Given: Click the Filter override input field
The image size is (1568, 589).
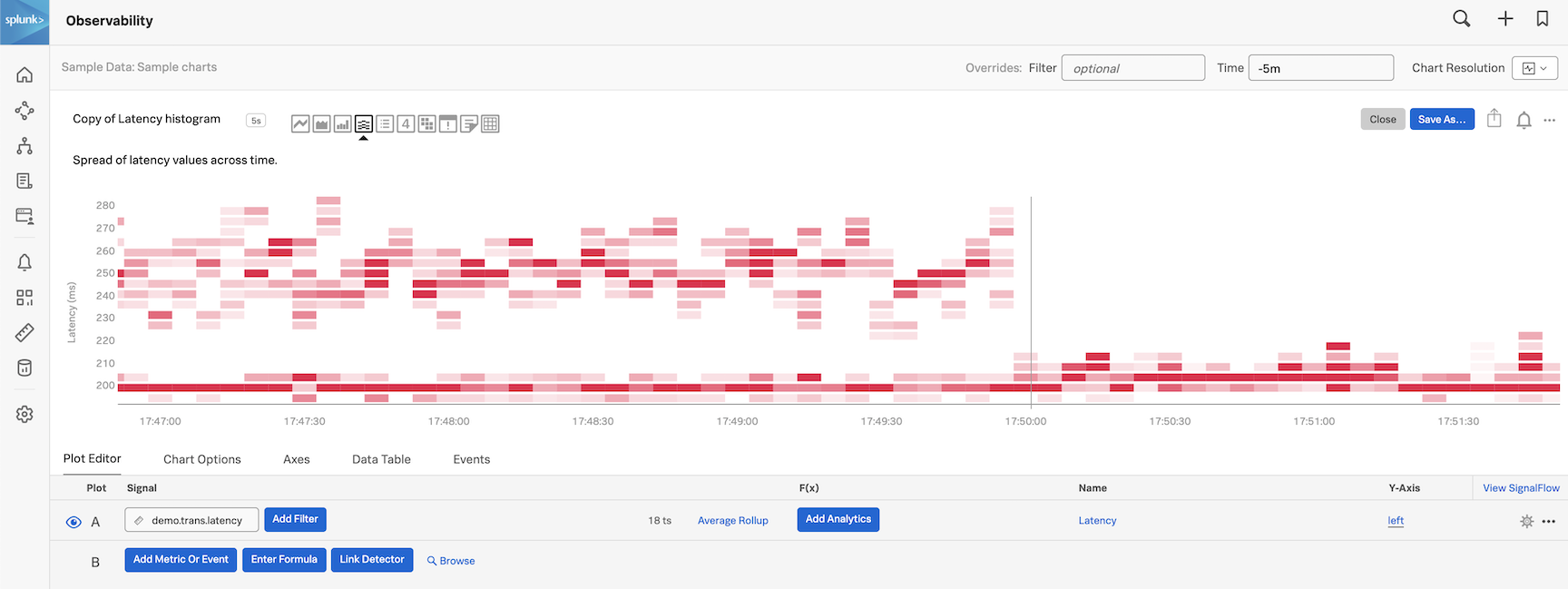Looking at the screenshot, I should pyautogui.click(x=1132, y=68).
